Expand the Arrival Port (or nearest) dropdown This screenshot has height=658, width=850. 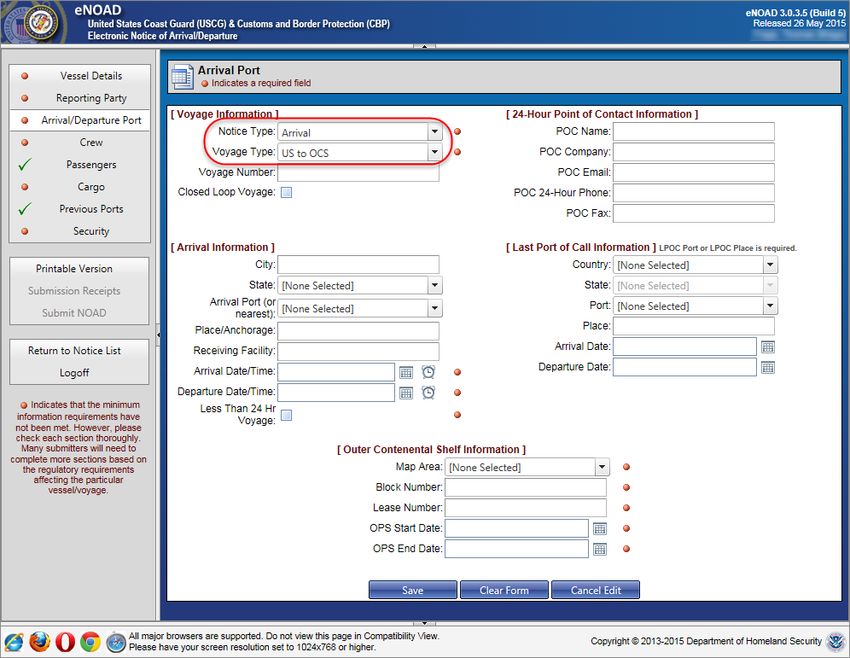point(435,308)
